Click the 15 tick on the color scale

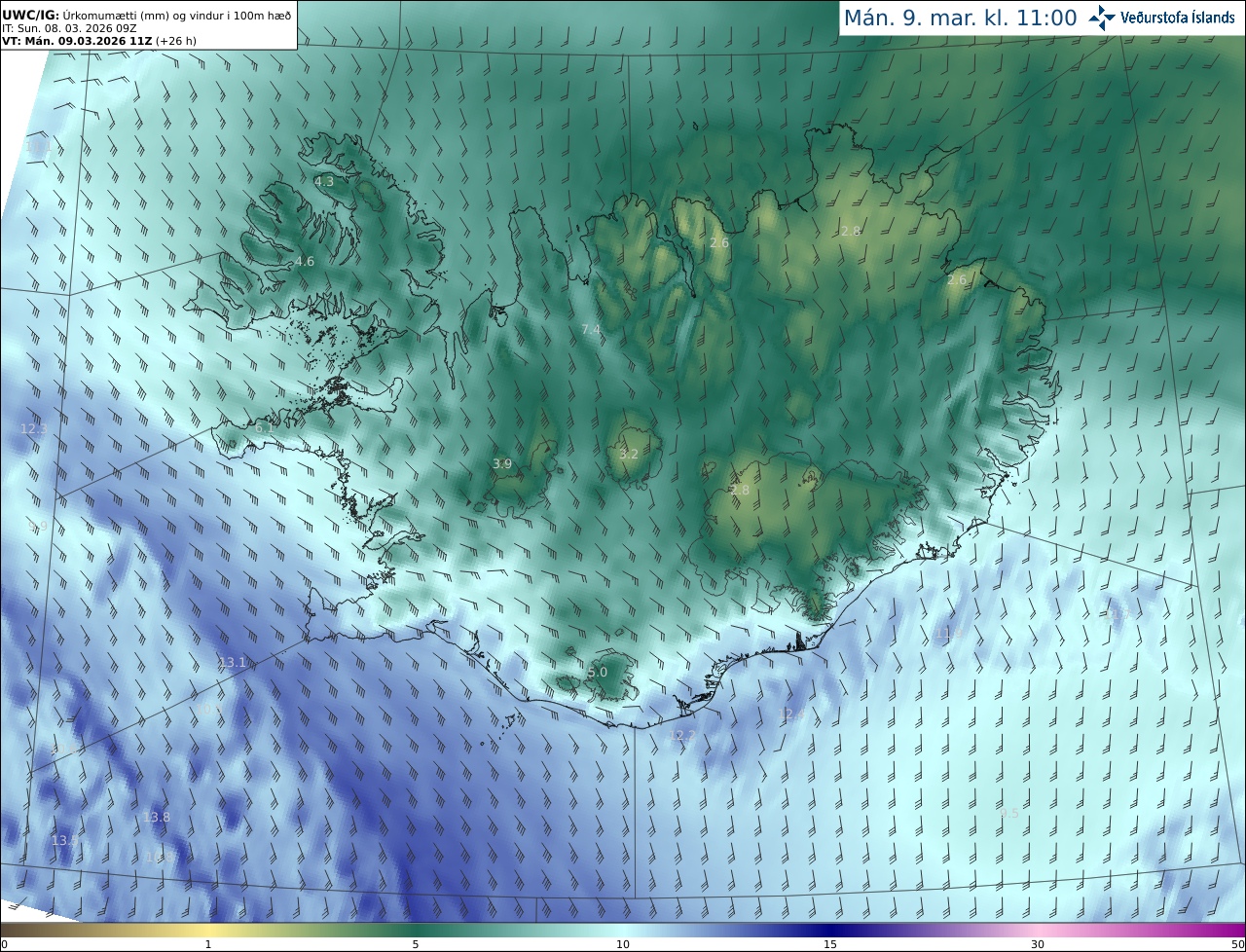830,944
